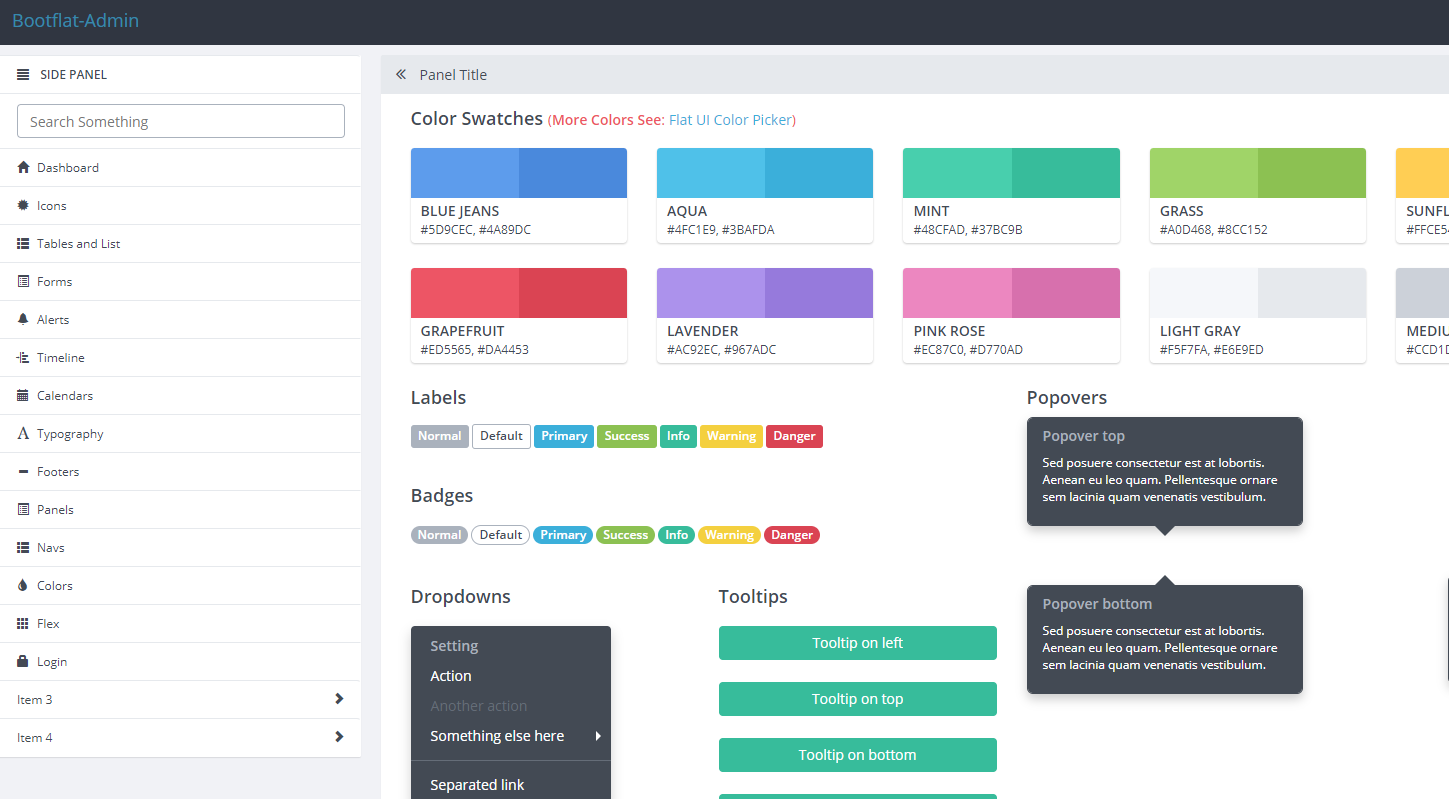Click the Typography letter icon
The image size is (1449, 799).
[24, 434]
